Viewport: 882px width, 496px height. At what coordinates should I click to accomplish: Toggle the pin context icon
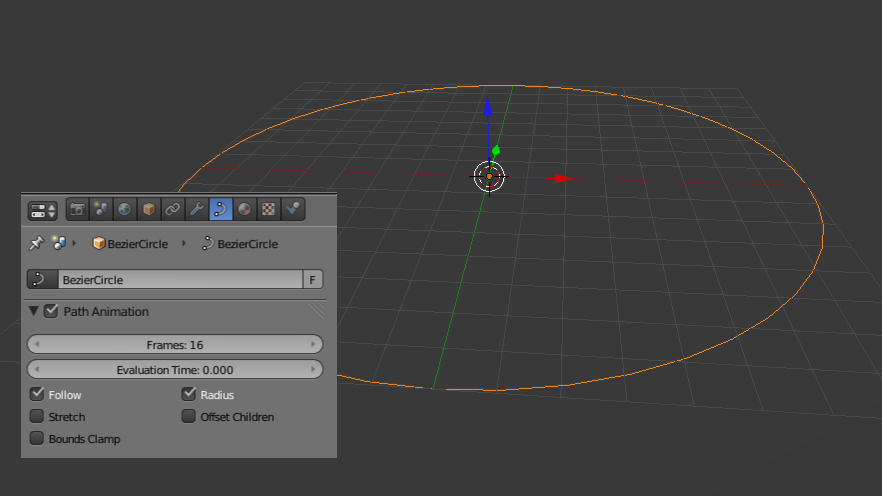point(37,243)
